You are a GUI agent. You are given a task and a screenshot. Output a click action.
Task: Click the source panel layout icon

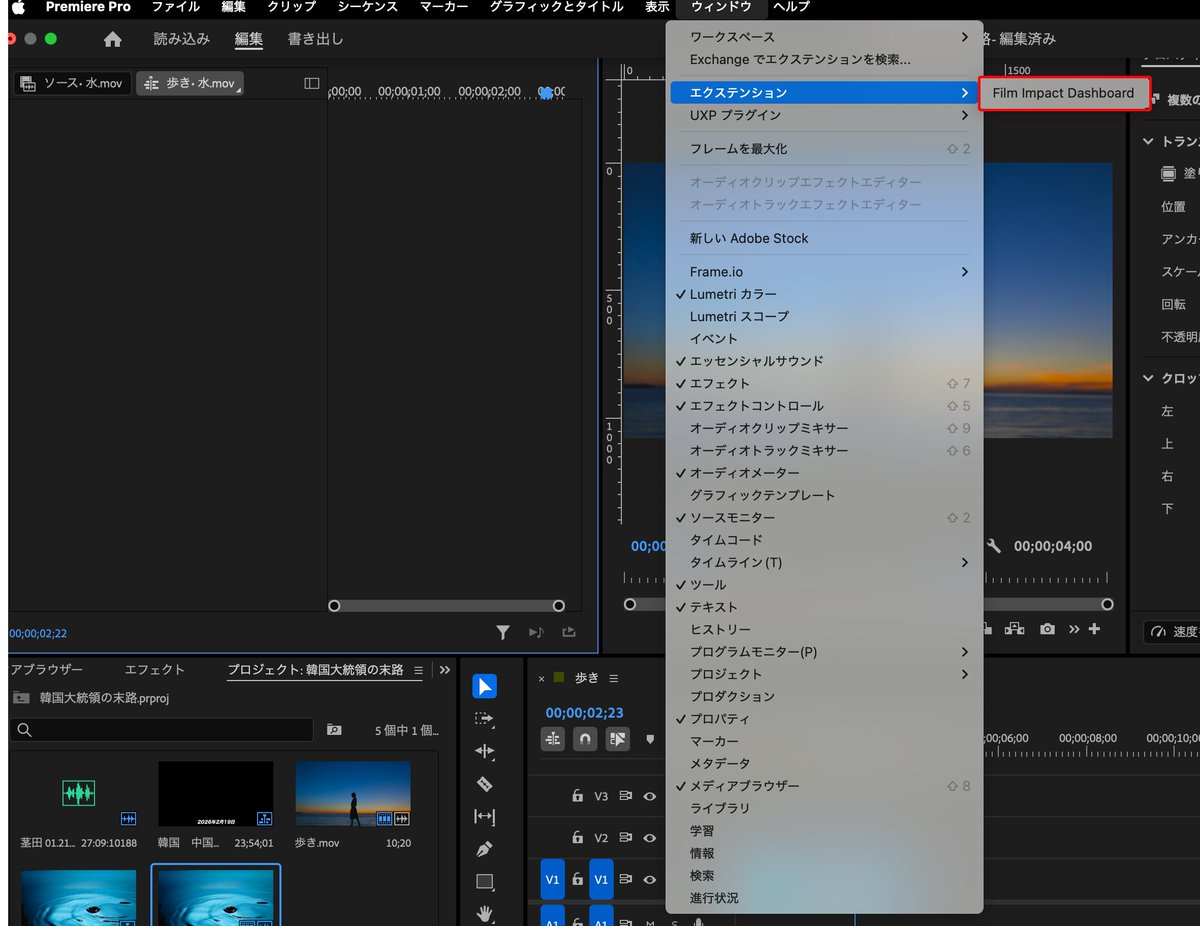coord(311,83)
